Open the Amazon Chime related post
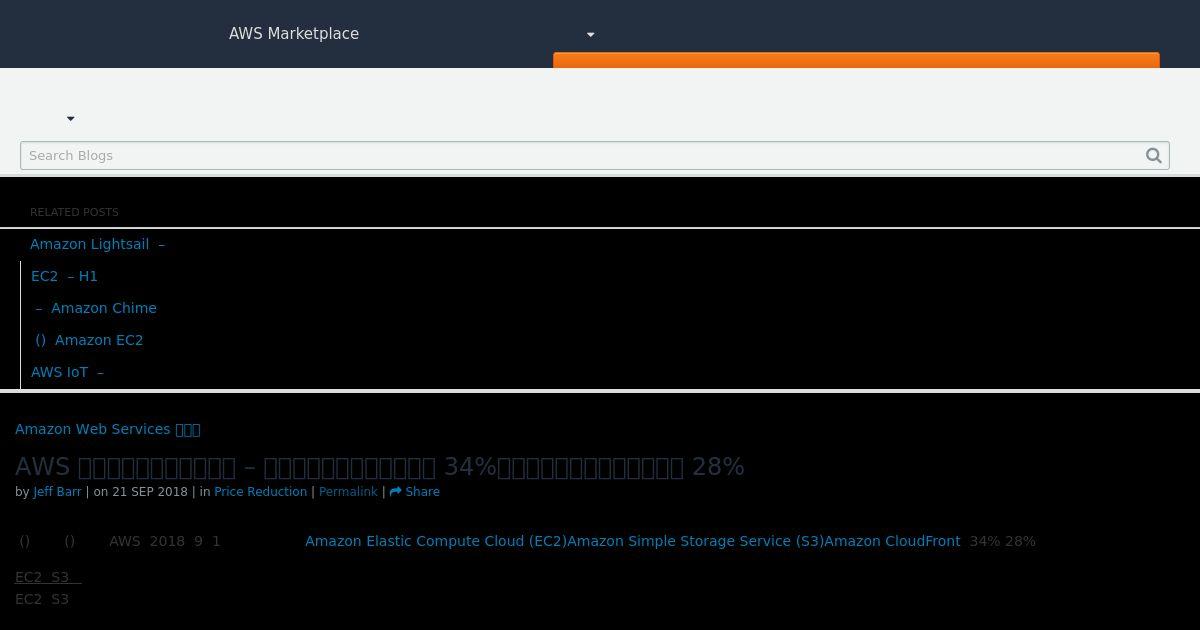The image size is (1200, 630). (x=96, y=308)
